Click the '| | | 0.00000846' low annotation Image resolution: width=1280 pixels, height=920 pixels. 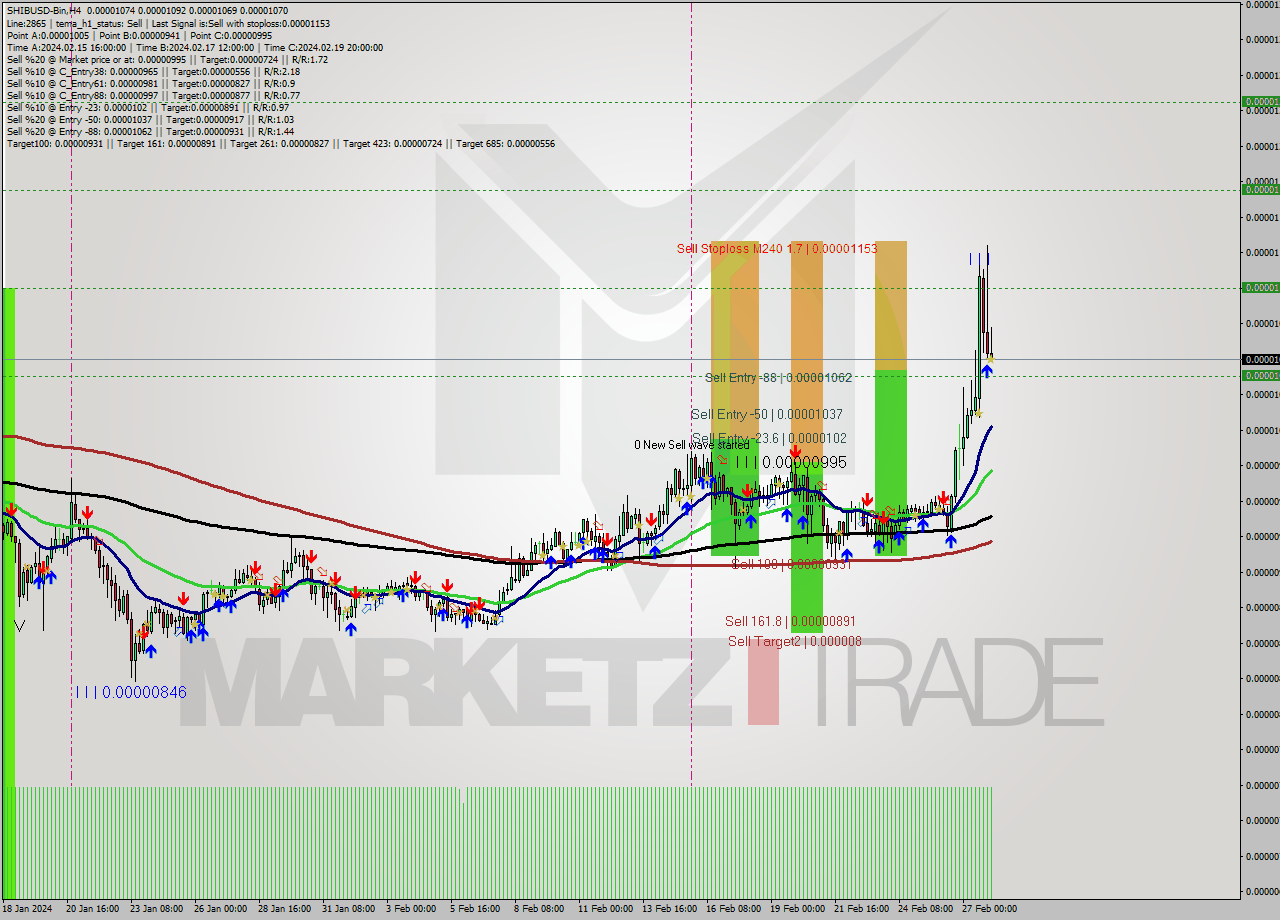coord(131,691)
